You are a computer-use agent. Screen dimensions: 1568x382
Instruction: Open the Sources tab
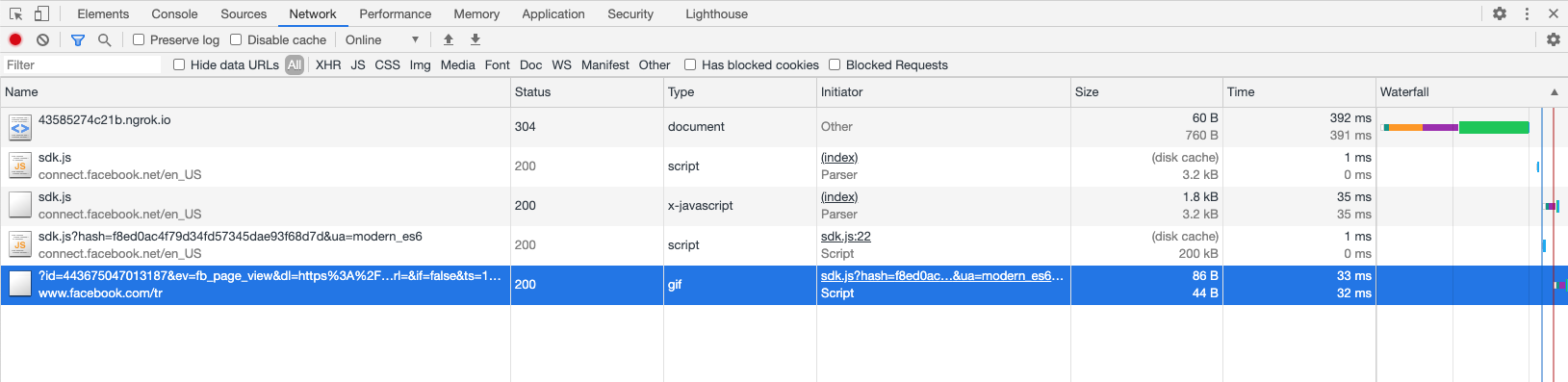click(244, 13)
